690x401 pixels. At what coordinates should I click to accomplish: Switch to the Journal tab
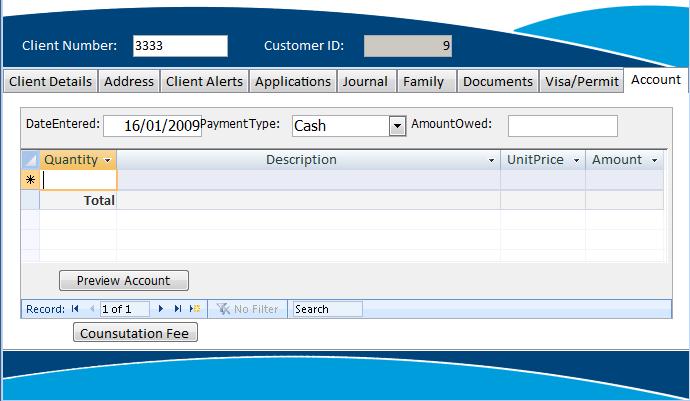[366, 81]
